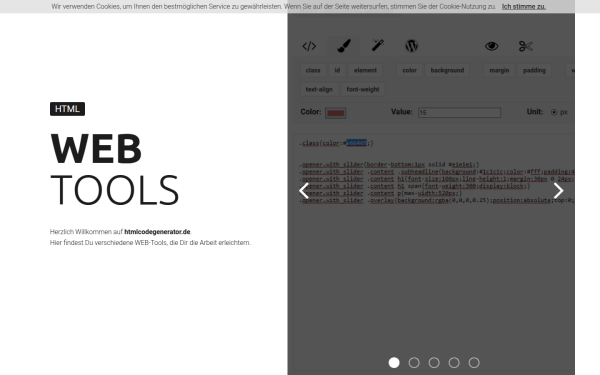
Task: Insert the text-align property button
Action: 319,90
